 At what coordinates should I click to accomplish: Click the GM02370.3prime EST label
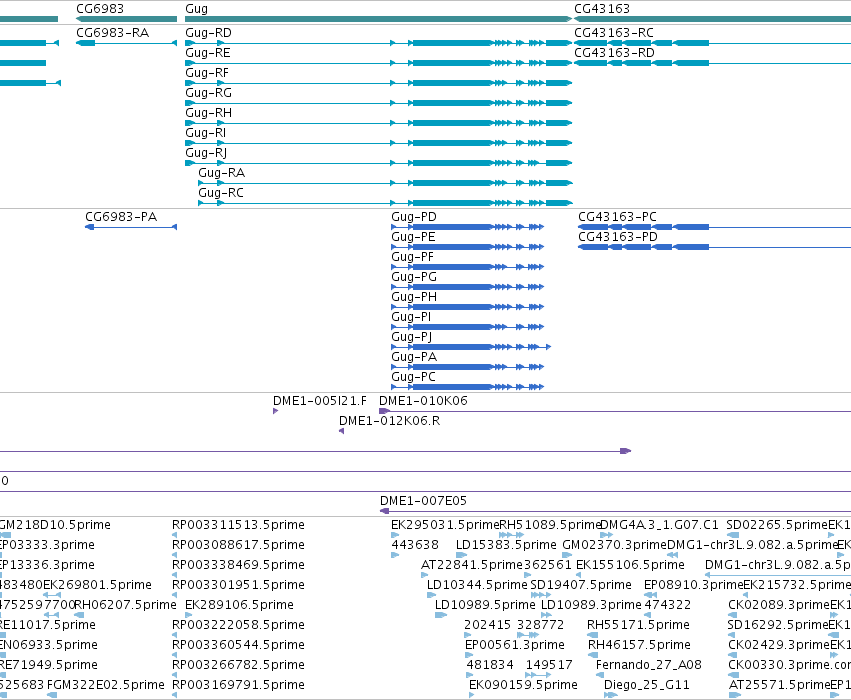click(x=614, y=545)
